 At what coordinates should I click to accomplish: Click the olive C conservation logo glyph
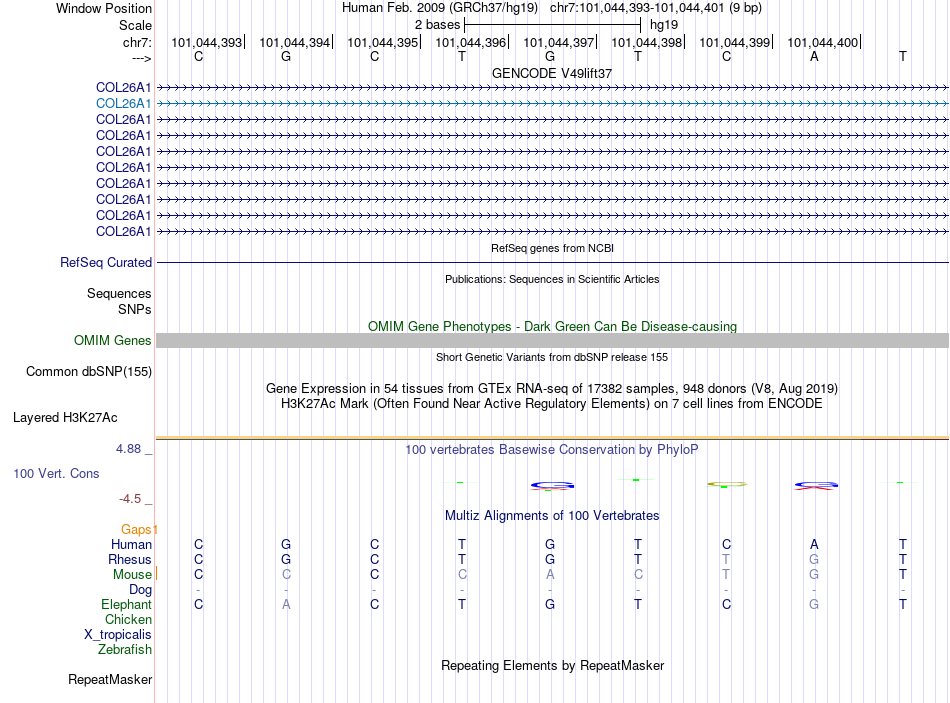(727, 484)
